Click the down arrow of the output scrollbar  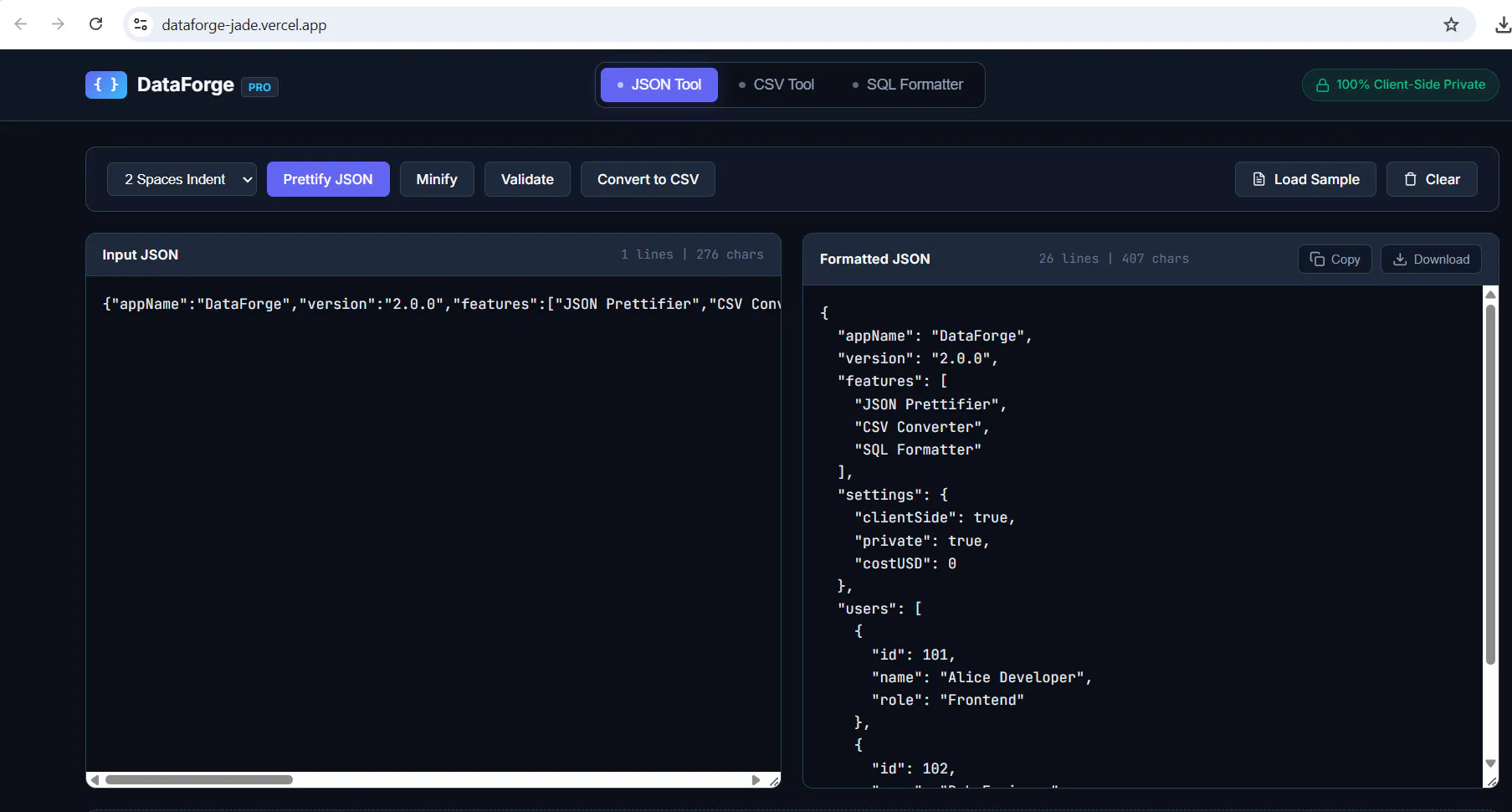tap(1490, 763)
